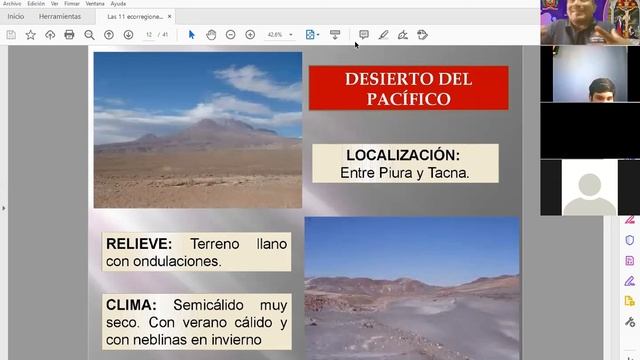This screenshot has width=640, height=360.
Task: Add a comment note
Action: (364, 35)
